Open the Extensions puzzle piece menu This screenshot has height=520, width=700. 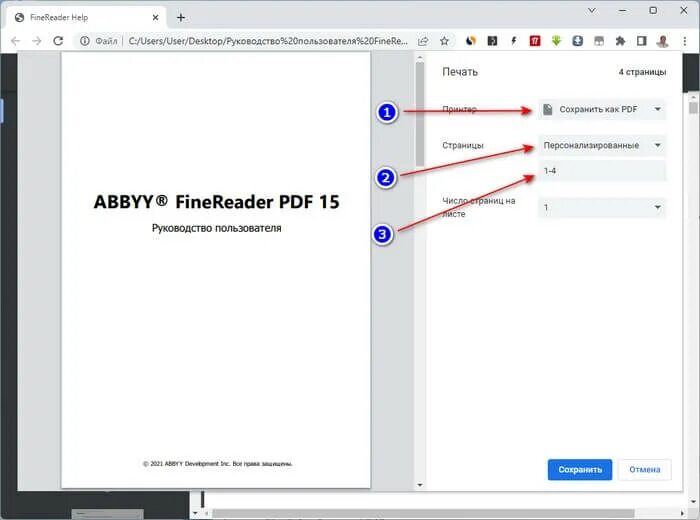620,41
